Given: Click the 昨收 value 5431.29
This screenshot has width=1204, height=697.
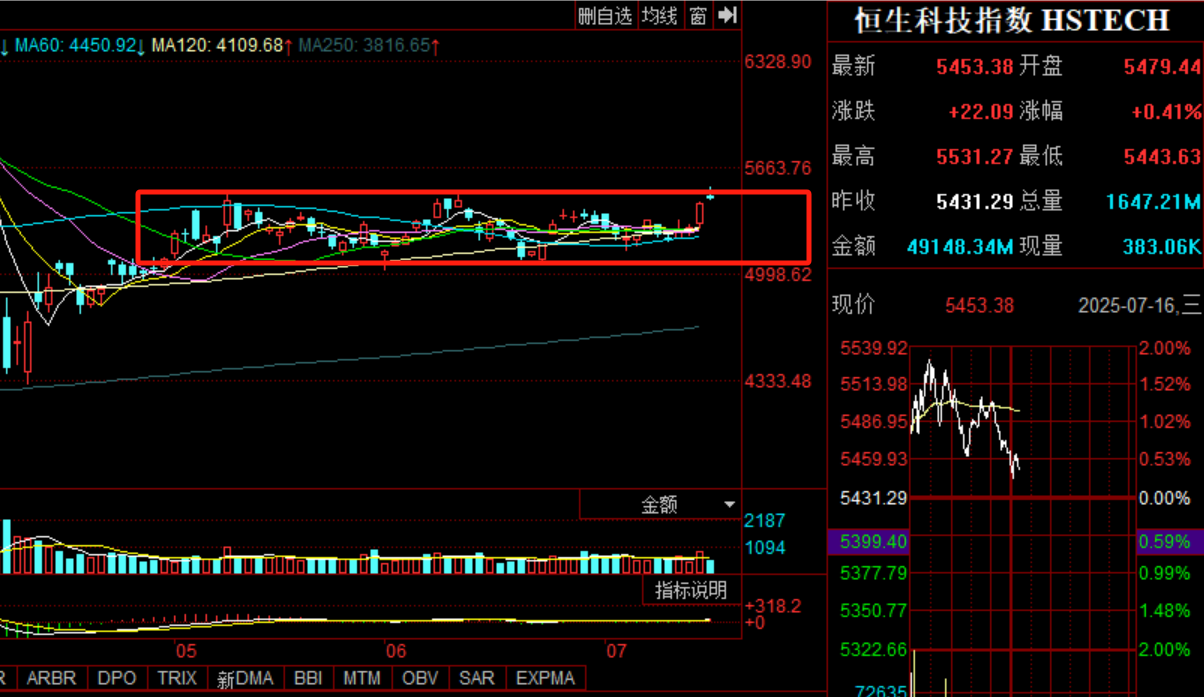Looking at the screenshot, I should (x=975, y=202).
